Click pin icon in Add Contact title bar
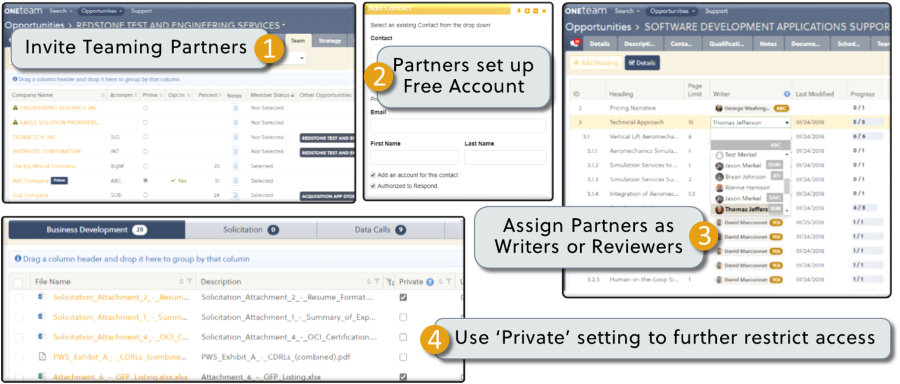Screen dimensions: 900x384 pyautogui.click(x=518, y=10)
